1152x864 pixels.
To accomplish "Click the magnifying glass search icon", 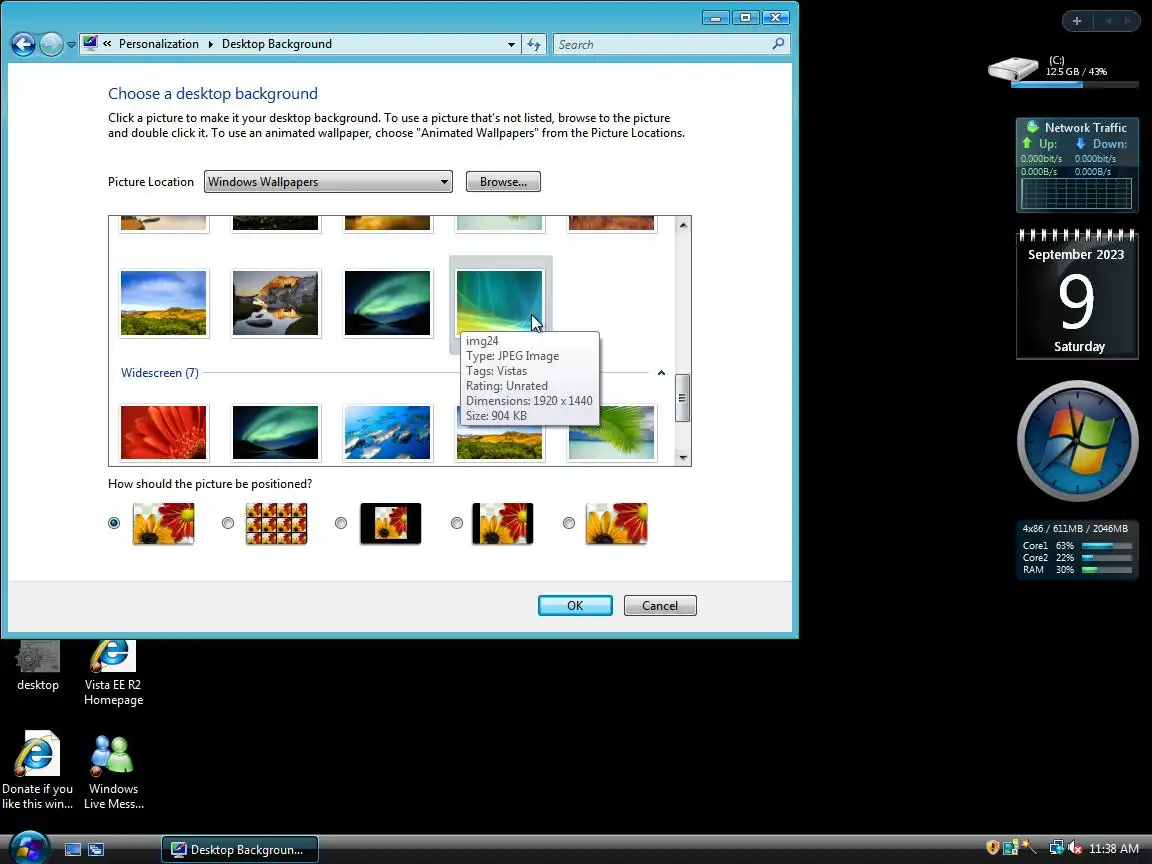I will tap(778, 44).
